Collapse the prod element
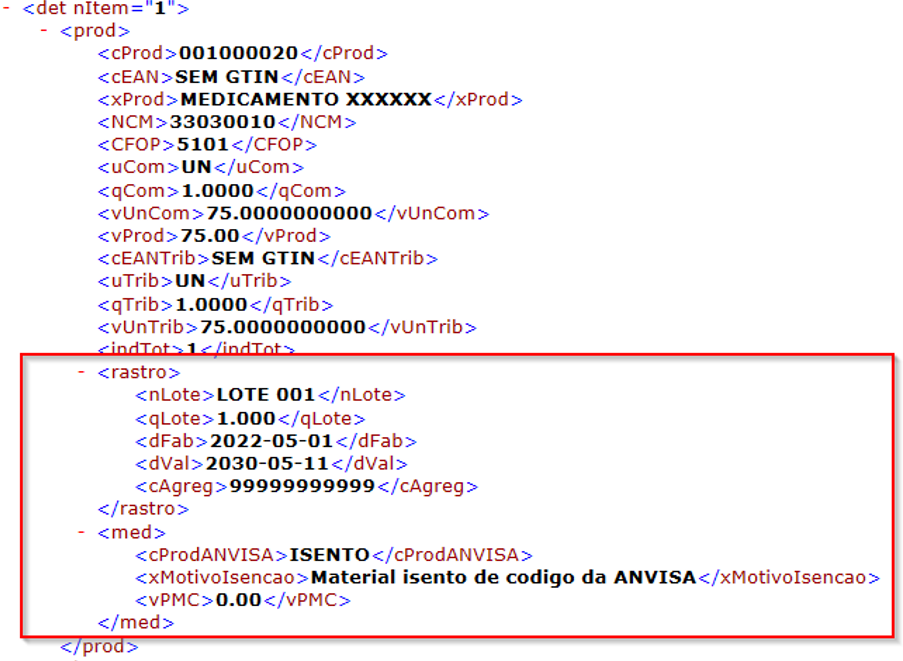The height and width of the screenshot is (661, 903). point(44,30)
